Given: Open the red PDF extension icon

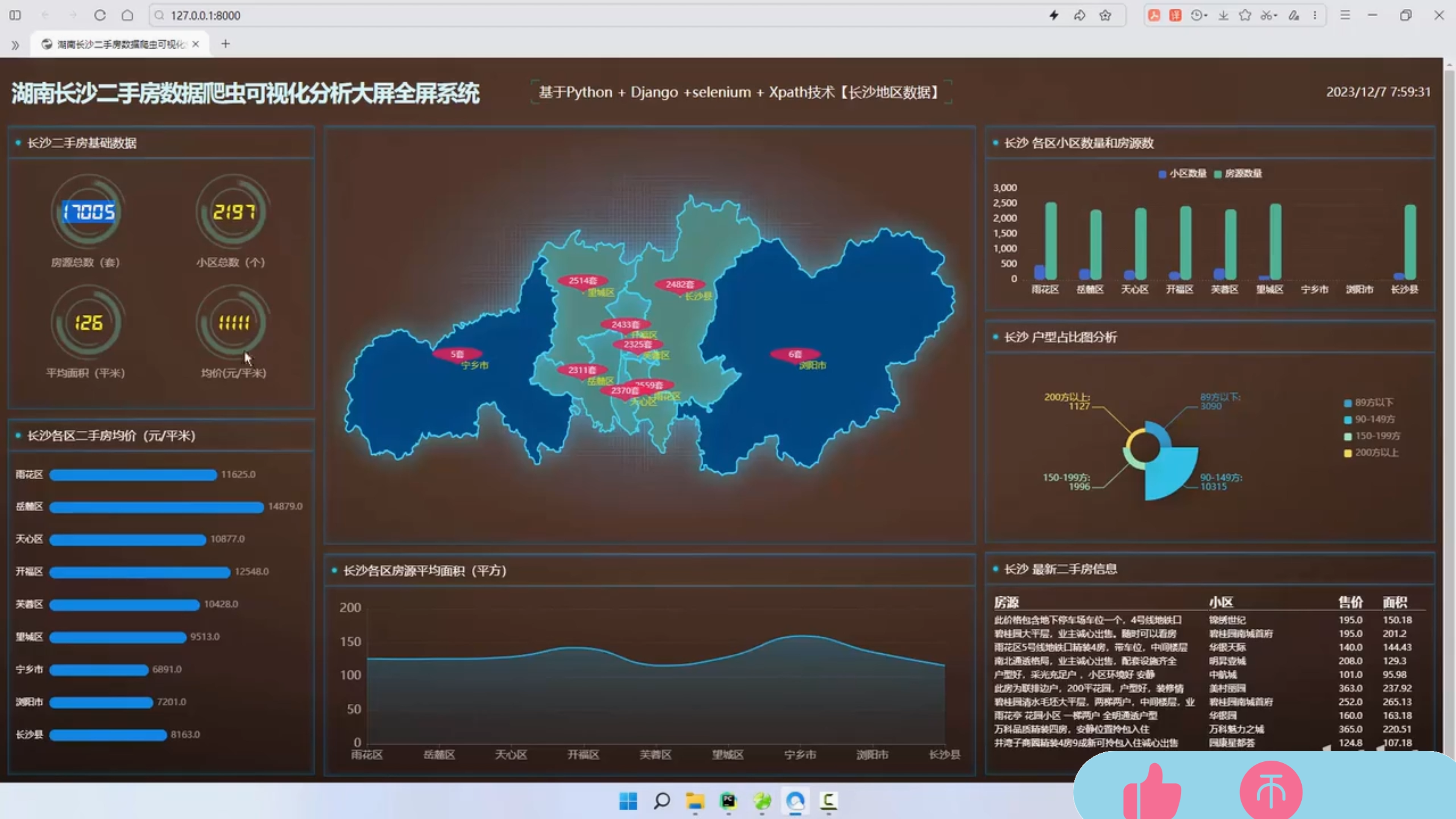Looking at the screenshot, I should coord(1154,15).
